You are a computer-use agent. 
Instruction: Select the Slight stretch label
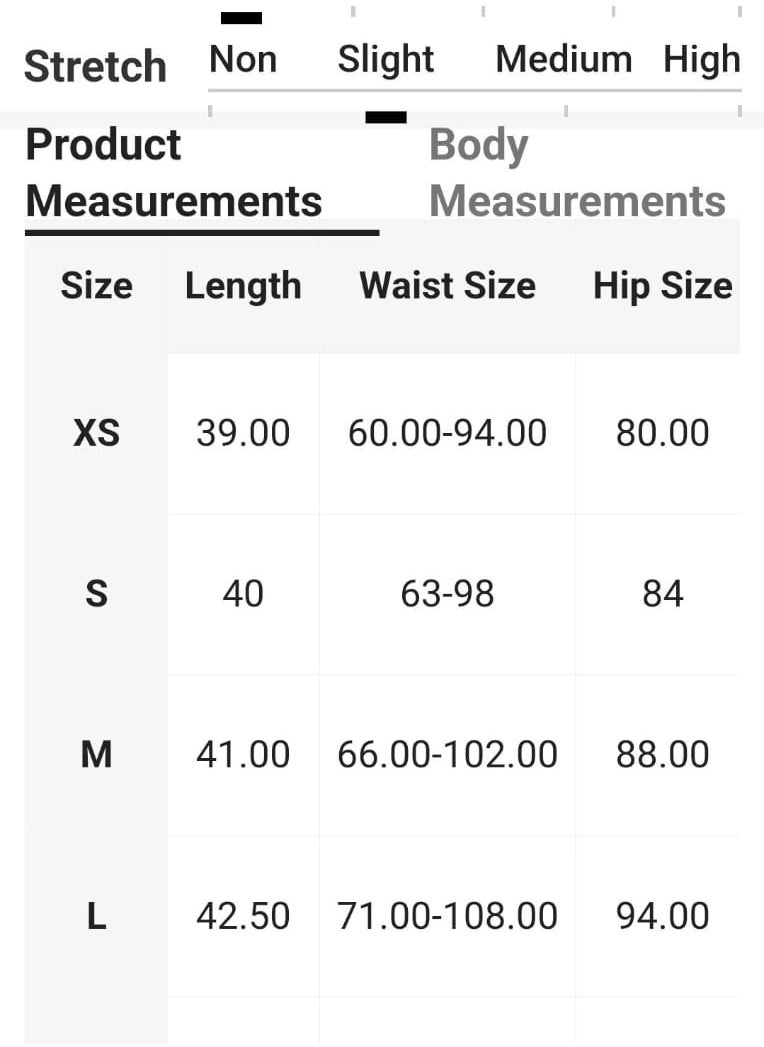point(386,59)
